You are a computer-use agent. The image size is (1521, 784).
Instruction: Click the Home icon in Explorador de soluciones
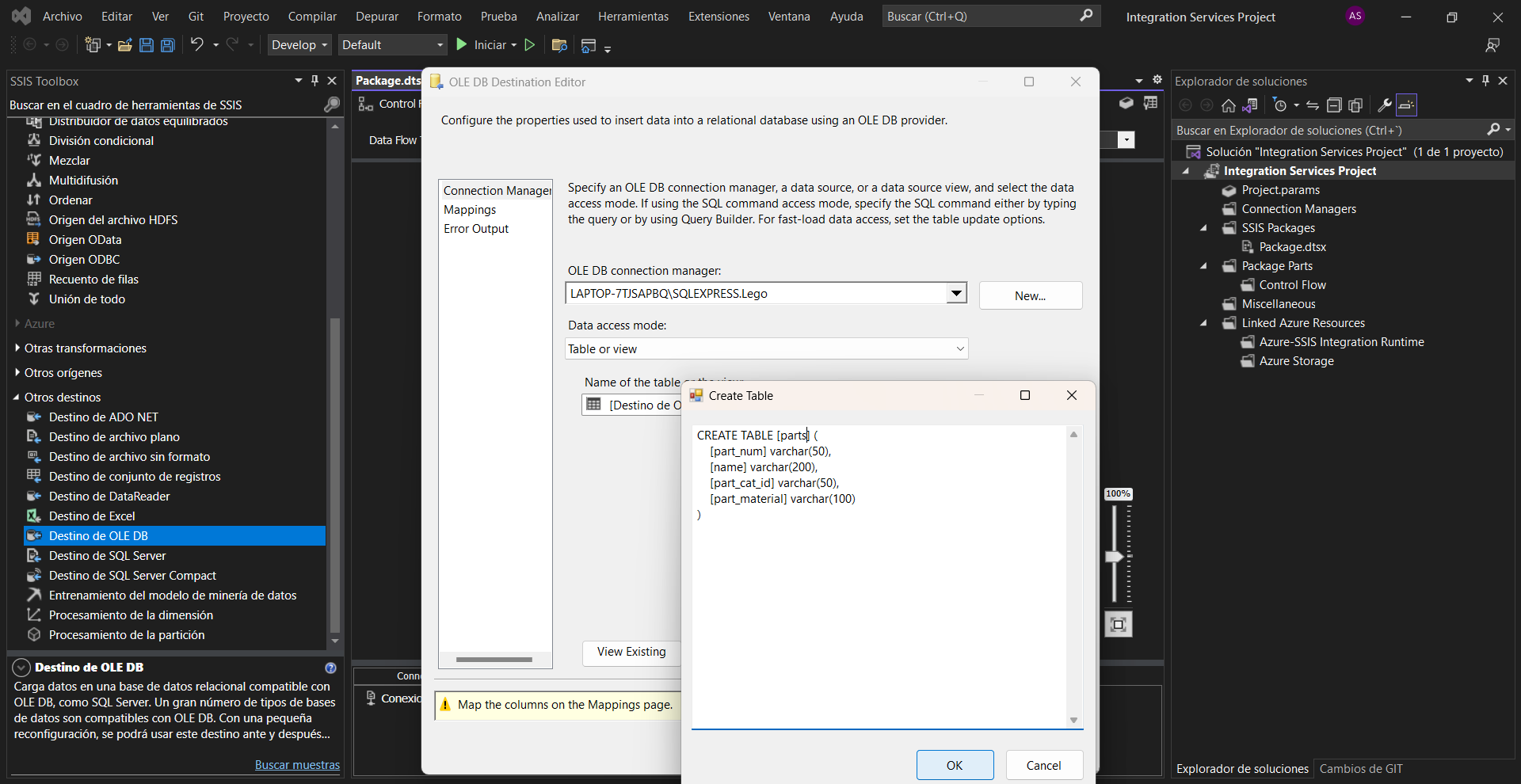point(1228,105)
